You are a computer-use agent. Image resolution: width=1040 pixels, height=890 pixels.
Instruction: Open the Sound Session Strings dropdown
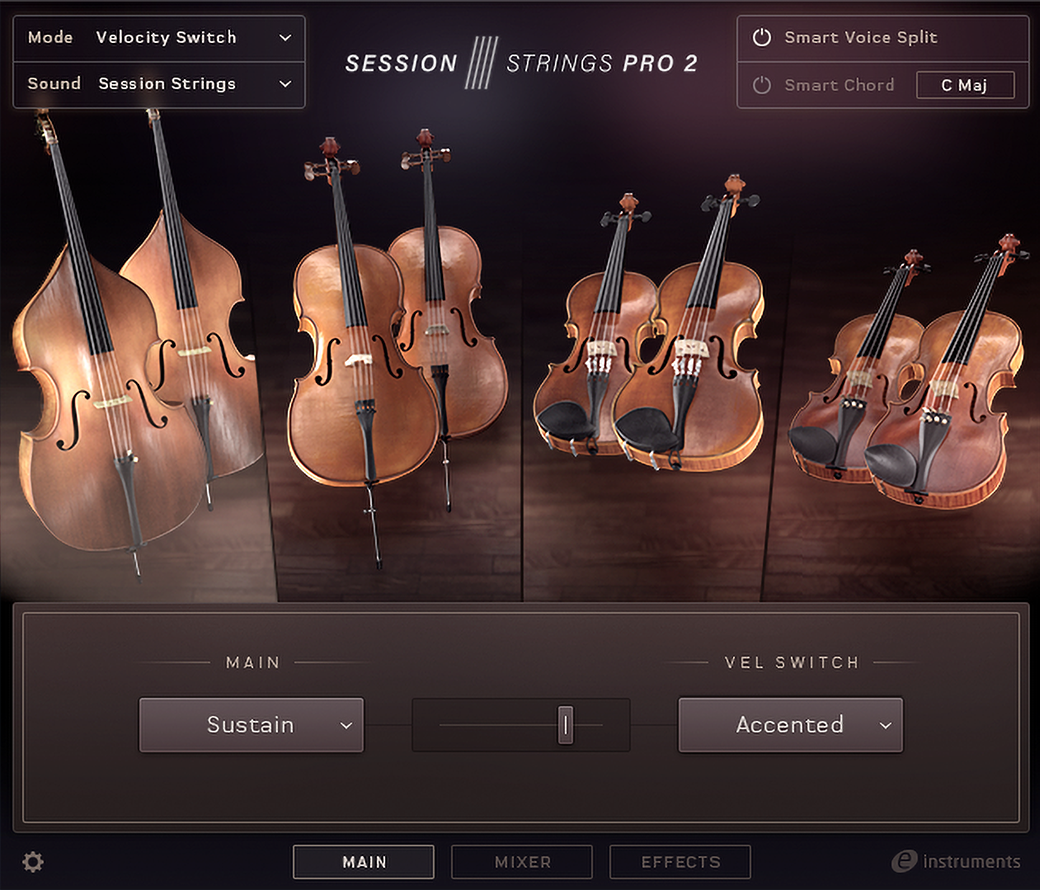point(159,84)
